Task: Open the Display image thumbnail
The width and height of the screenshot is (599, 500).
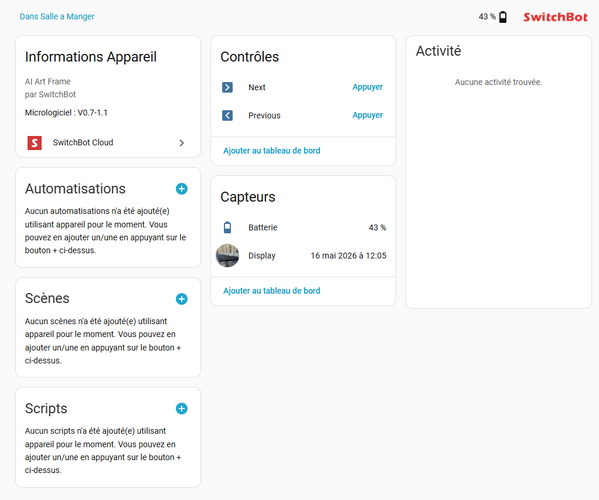Action: (227, 256)
